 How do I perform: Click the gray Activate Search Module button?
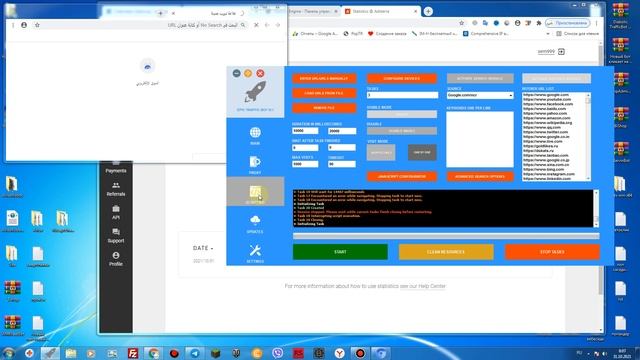pyautogui.click(x=480, y=78)
